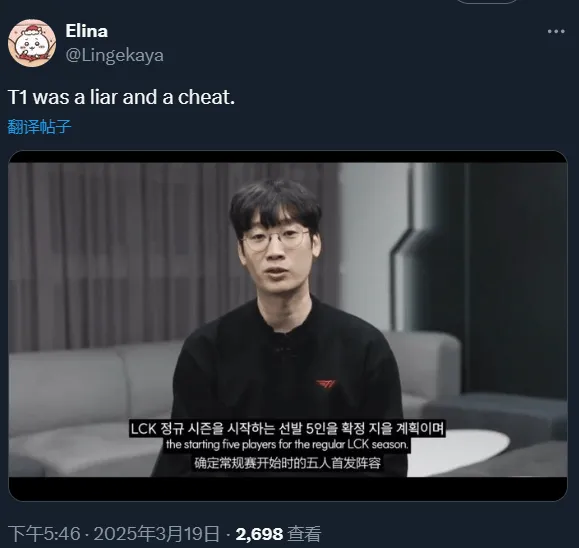Viewport: 579px width, 548px height.
Task: Click the 2025年3月19日 post date
Action: pos(157,534)
